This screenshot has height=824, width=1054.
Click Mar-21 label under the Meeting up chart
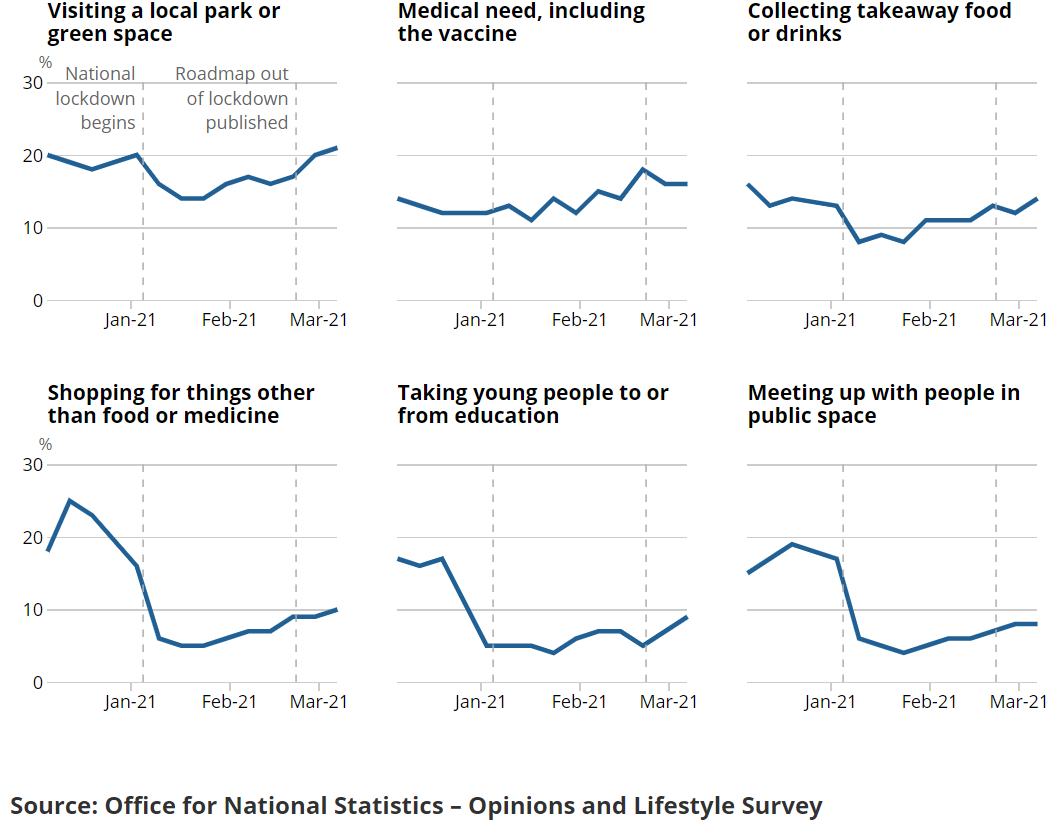pyautogui.click(x=1018, y=702)
